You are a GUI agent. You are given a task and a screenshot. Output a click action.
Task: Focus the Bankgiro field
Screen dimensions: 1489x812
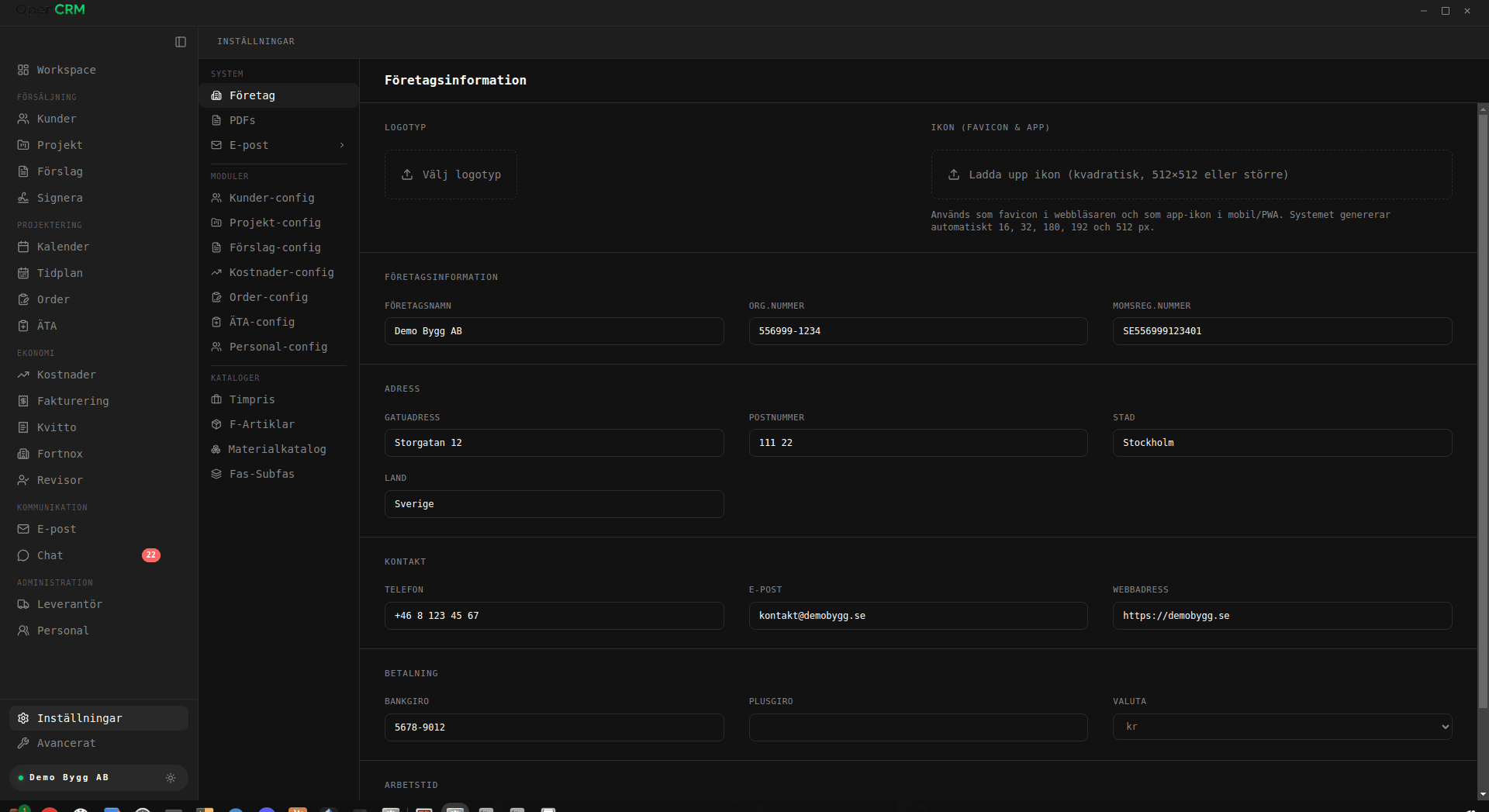pos(554,727)
